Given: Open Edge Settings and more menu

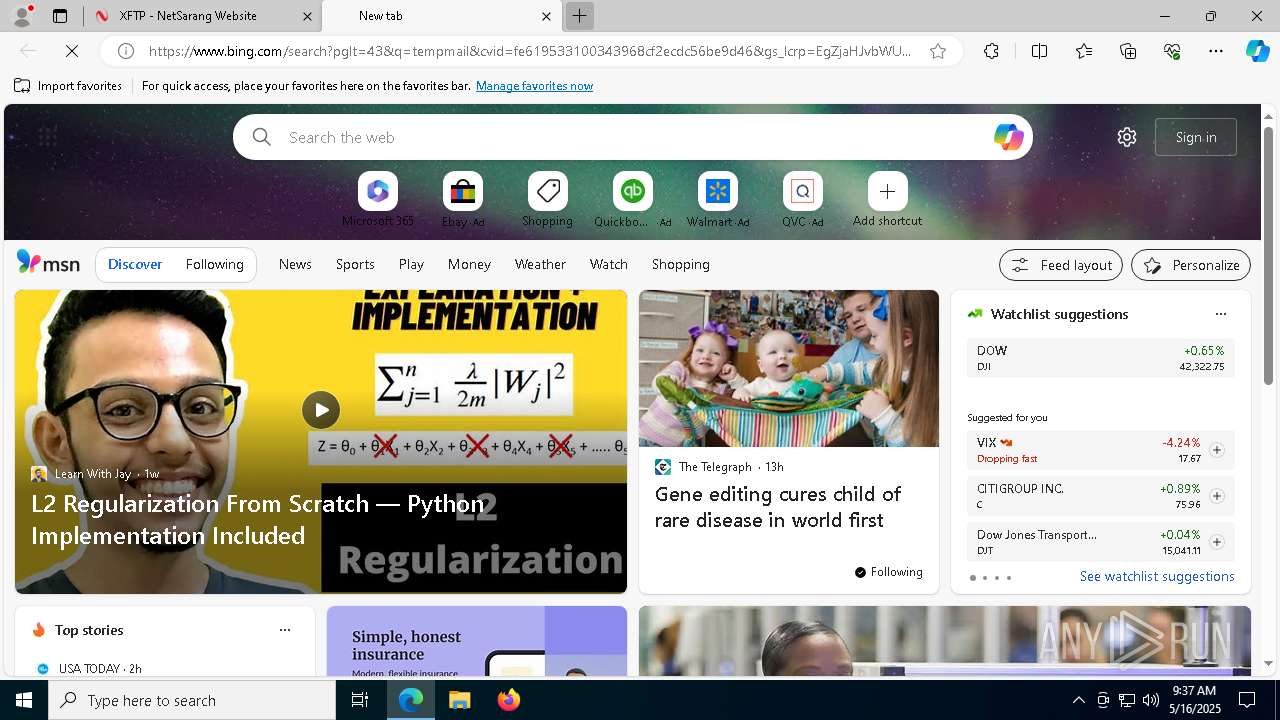Looking at the screenshot, I should click(1216, 51).
